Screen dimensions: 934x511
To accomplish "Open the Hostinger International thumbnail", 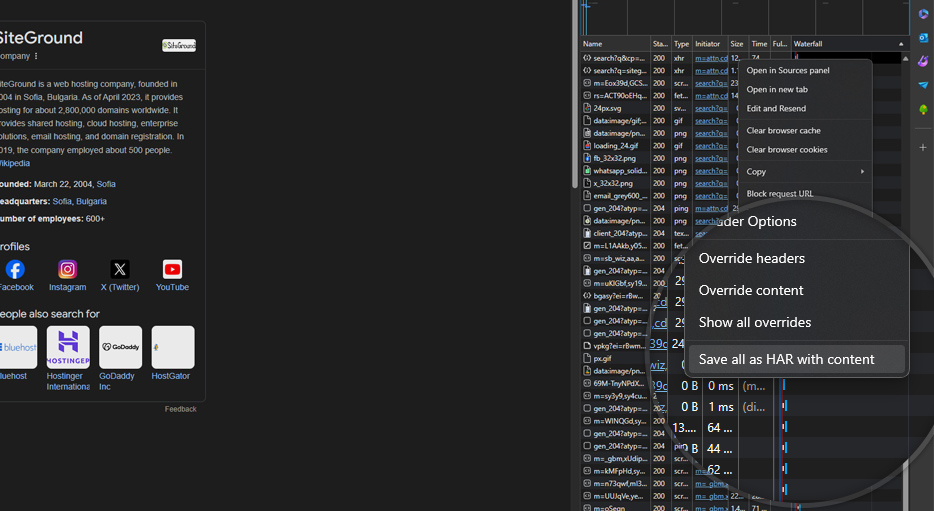I will click(x=68, y=347).
